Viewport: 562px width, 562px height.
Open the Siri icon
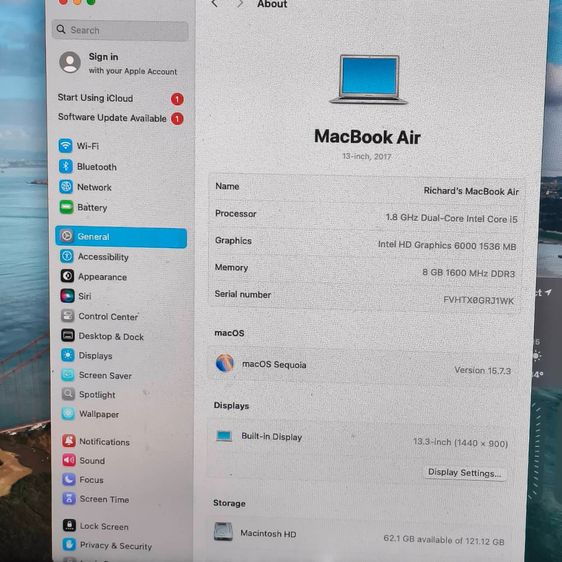pos(67,296)
